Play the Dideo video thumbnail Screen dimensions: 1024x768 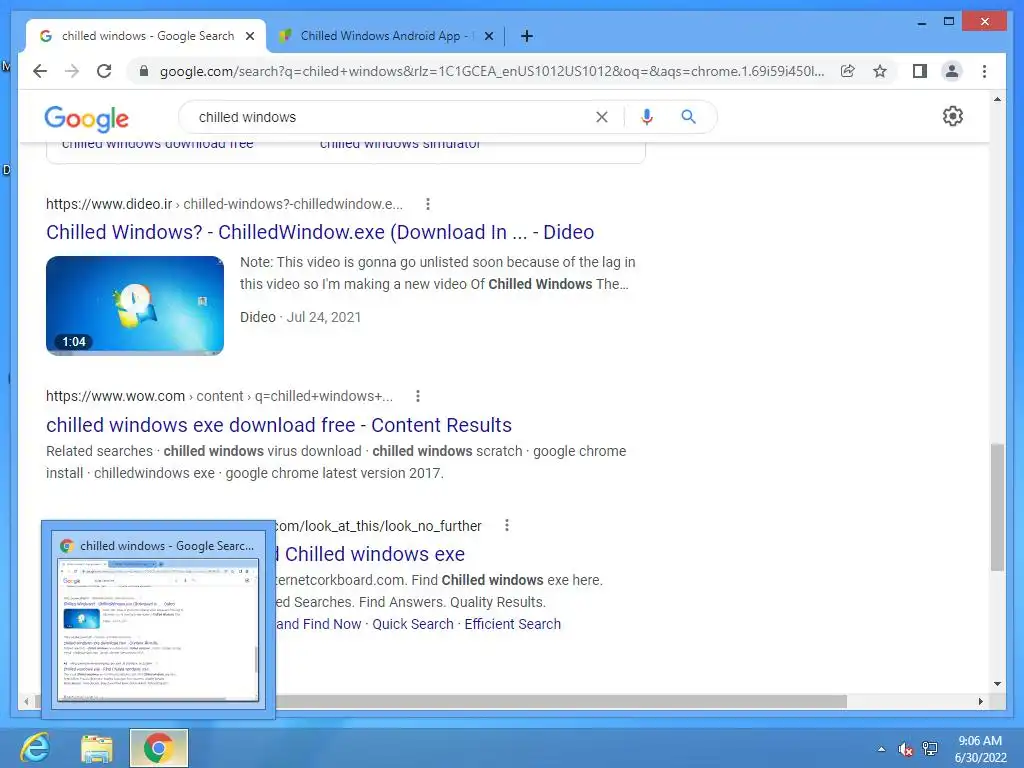[x=135, y=306]
